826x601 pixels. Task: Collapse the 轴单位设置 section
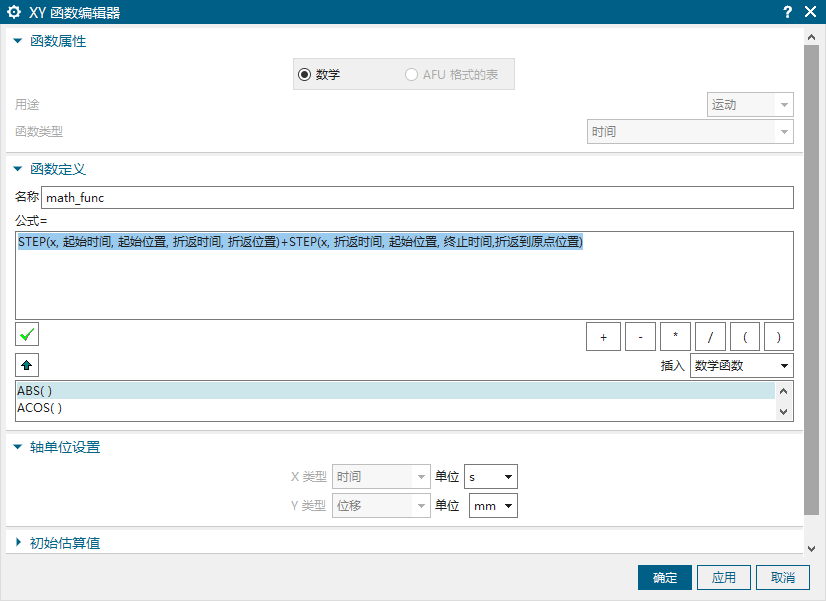(18, 447)
